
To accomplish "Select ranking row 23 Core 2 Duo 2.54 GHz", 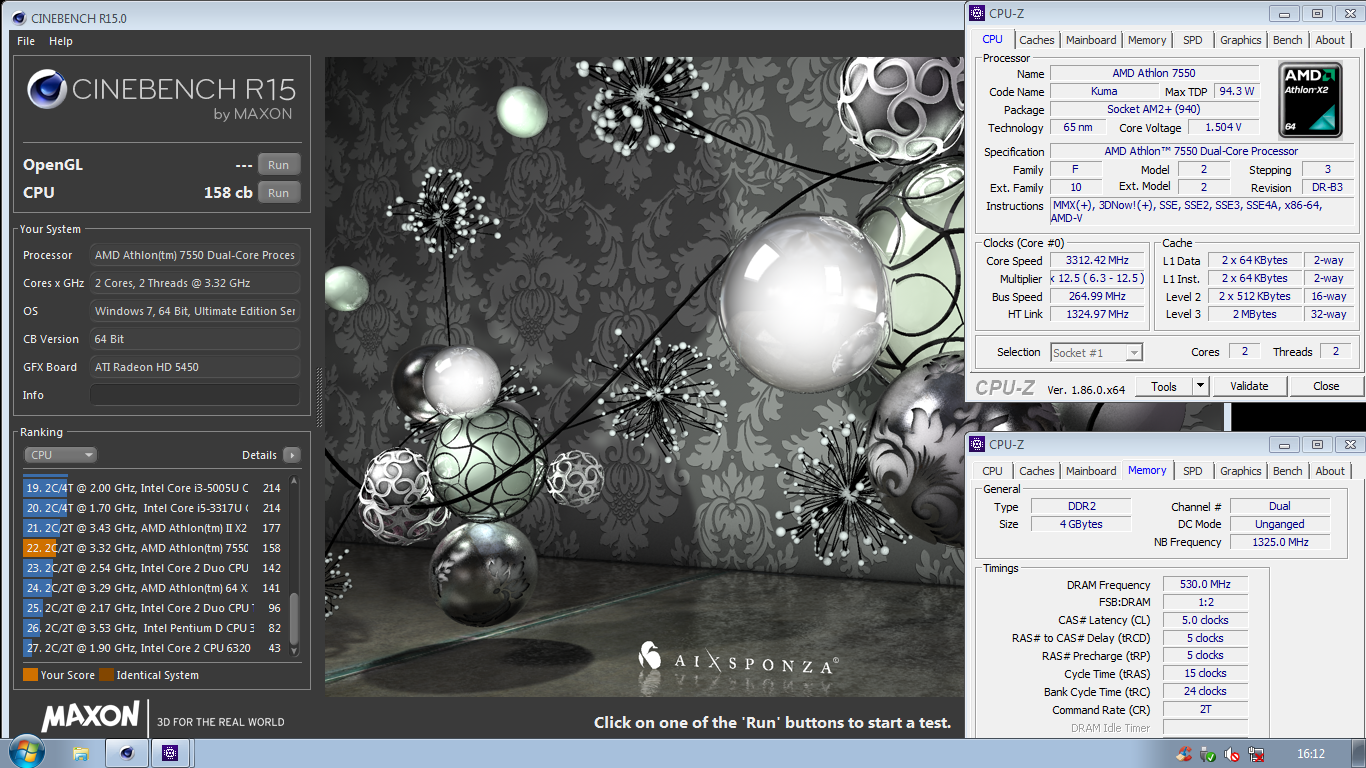I will click(153, 568).
